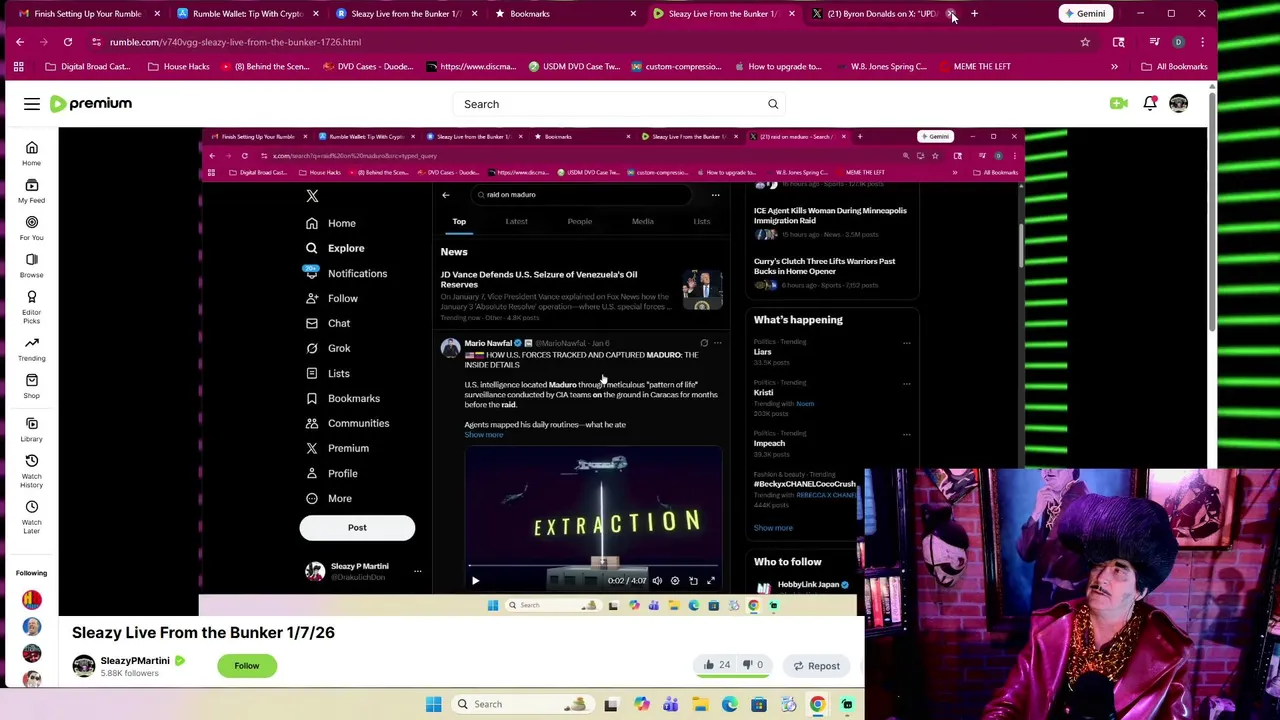Open the discmakers https bookmark
1280x720 pixels.
coord(470,66)
